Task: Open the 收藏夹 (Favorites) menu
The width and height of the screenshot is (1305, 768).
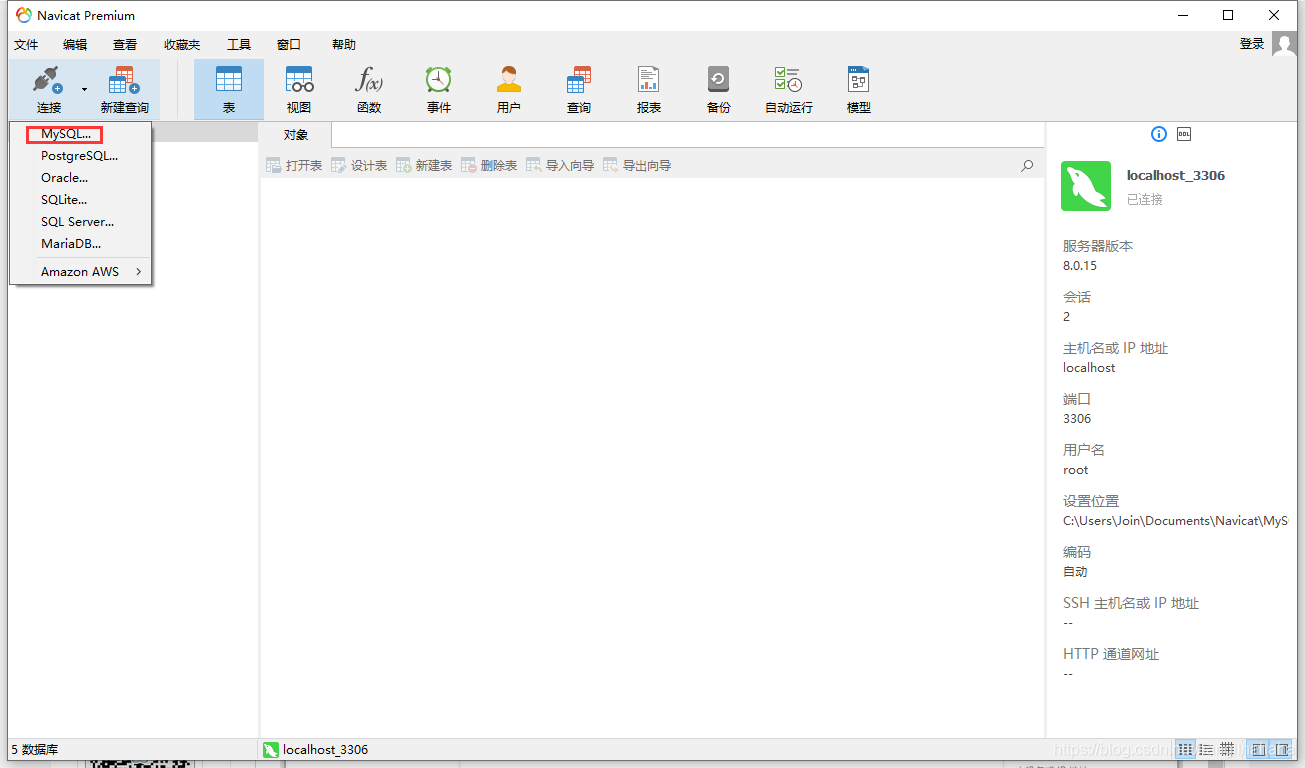Action: tap(182, 45)
